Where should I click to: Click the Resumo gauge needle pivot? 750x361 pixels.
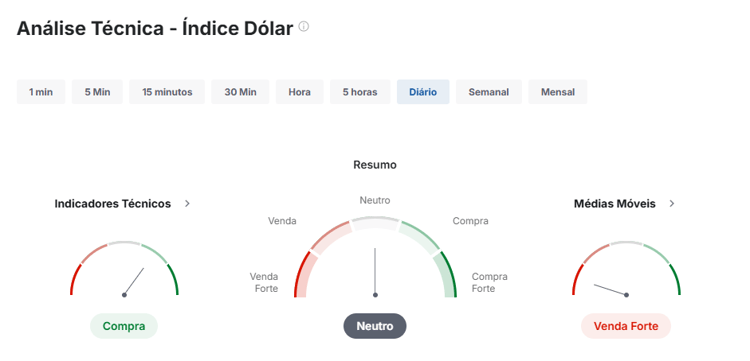pyautogui.click(x=375, y=295)
